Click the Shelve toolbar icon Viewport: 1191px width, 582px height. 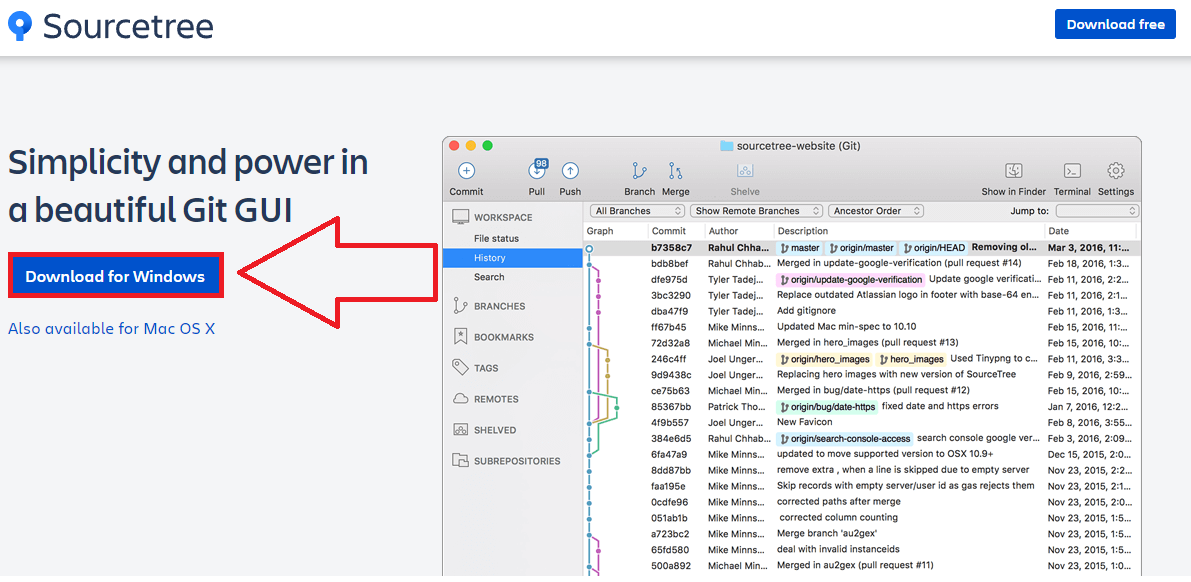point(745,171)
